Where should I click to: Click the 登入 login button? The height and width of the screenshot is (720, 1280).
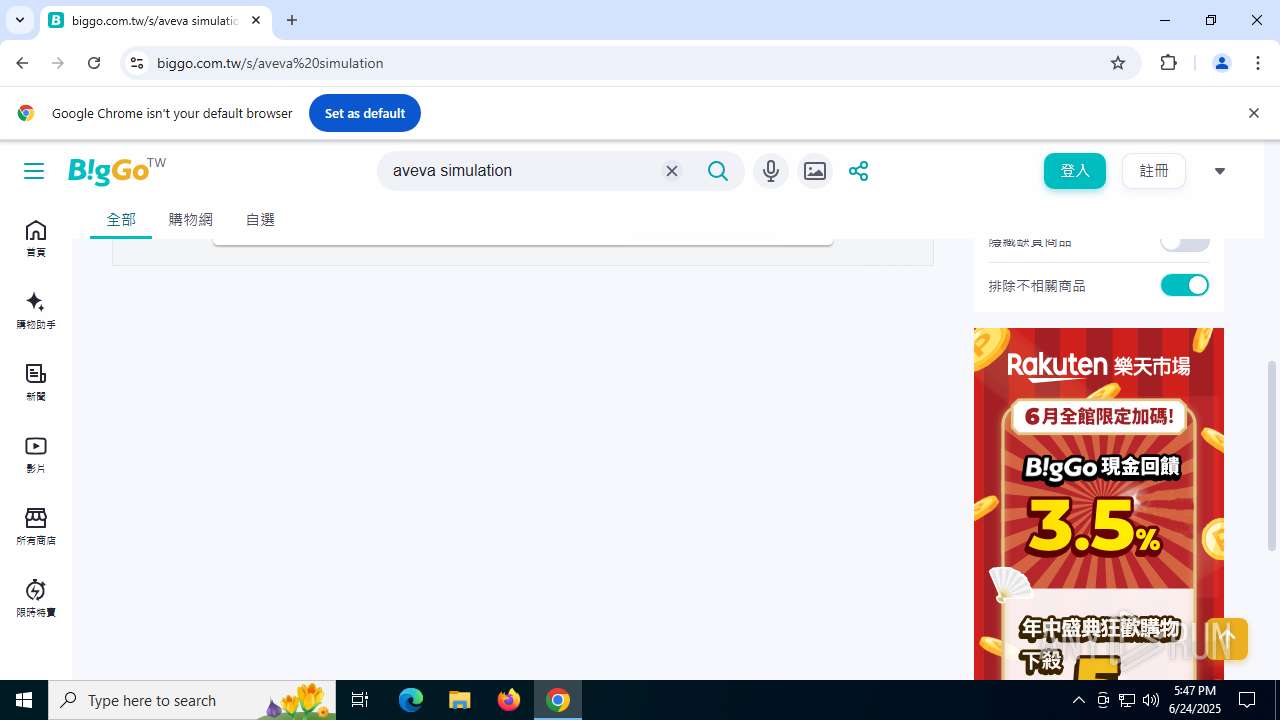1075,171
